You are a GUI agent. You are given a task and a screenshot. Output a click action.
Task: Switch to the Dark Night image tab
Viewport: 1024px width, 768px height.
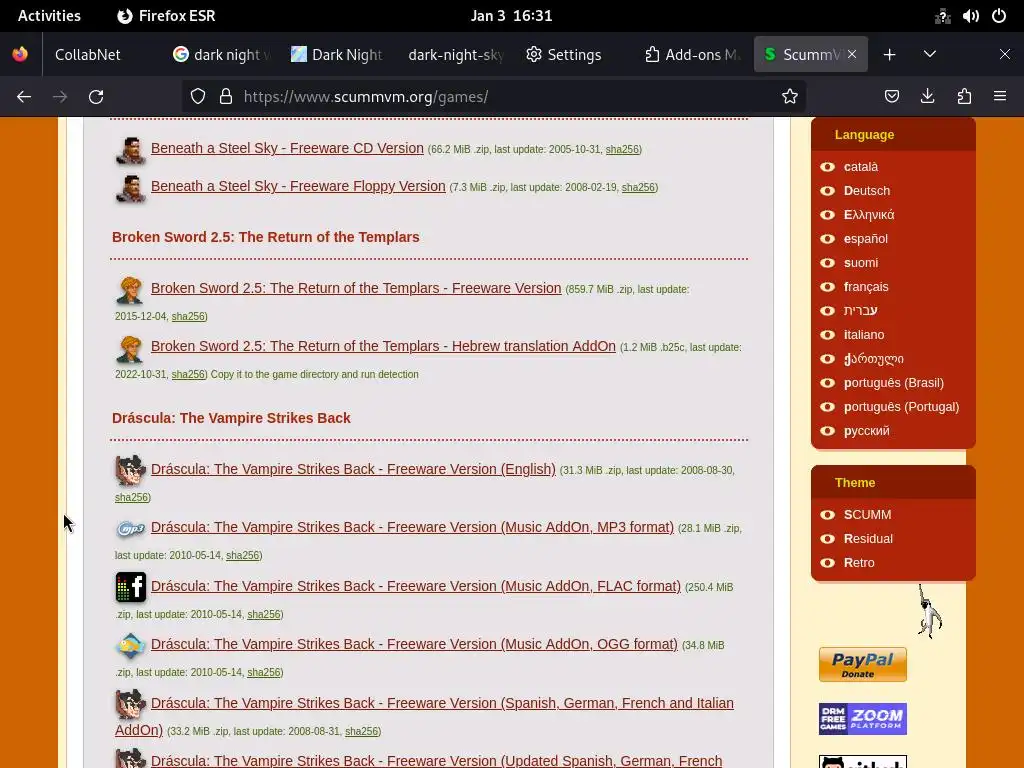click(337, 55)
